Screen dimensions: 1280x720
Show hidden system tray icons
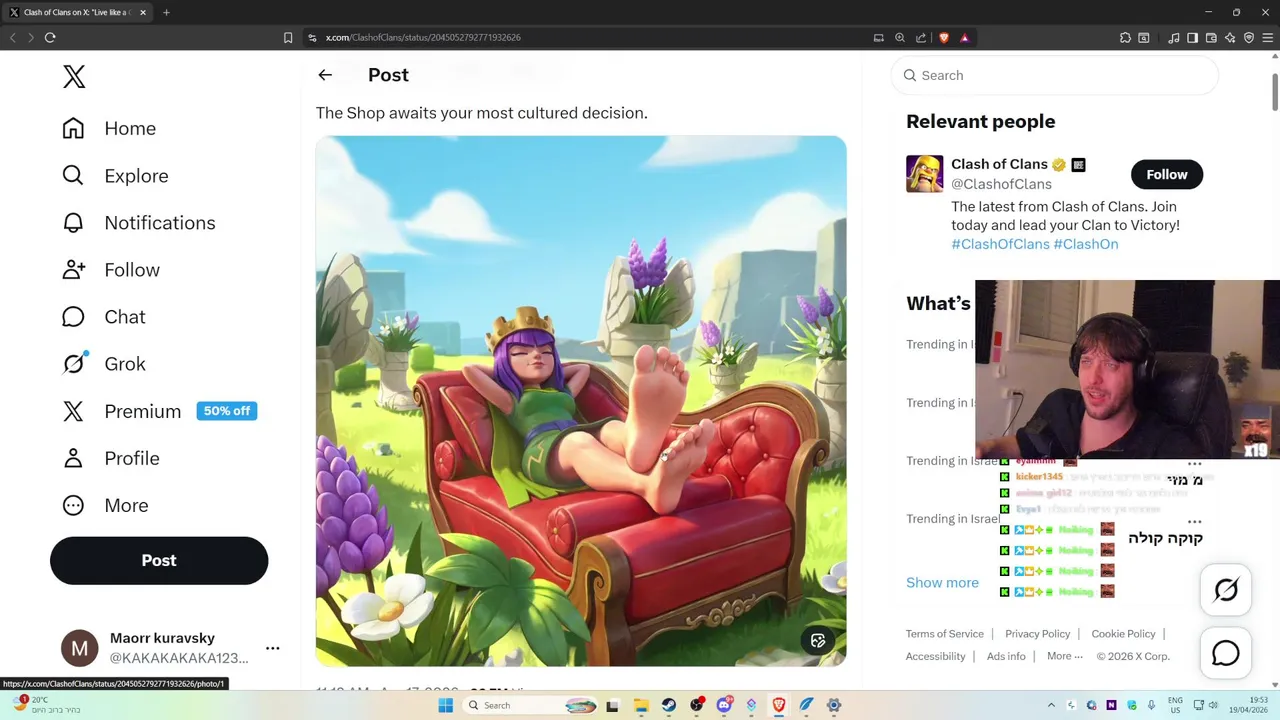pos(1050,705)
